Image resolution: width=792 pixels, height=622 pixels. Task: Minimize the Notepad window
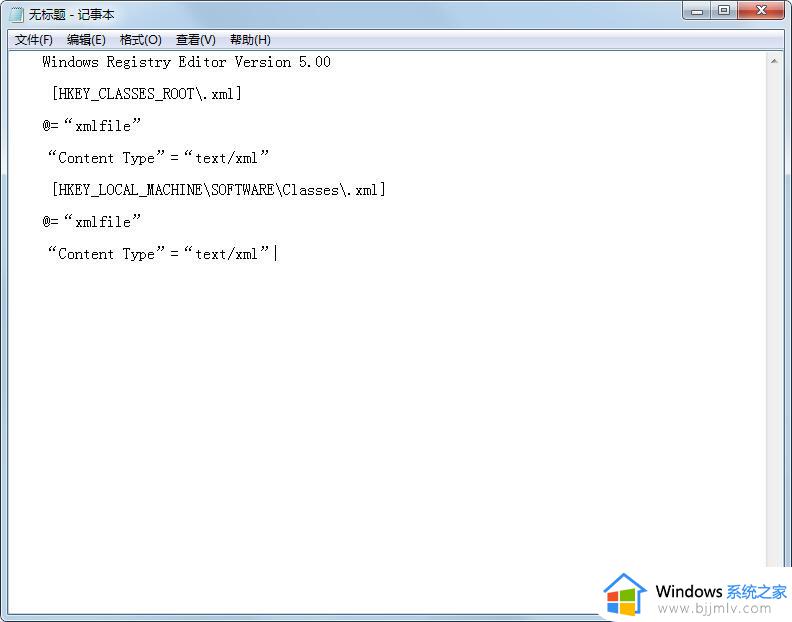tap(697, 11)
